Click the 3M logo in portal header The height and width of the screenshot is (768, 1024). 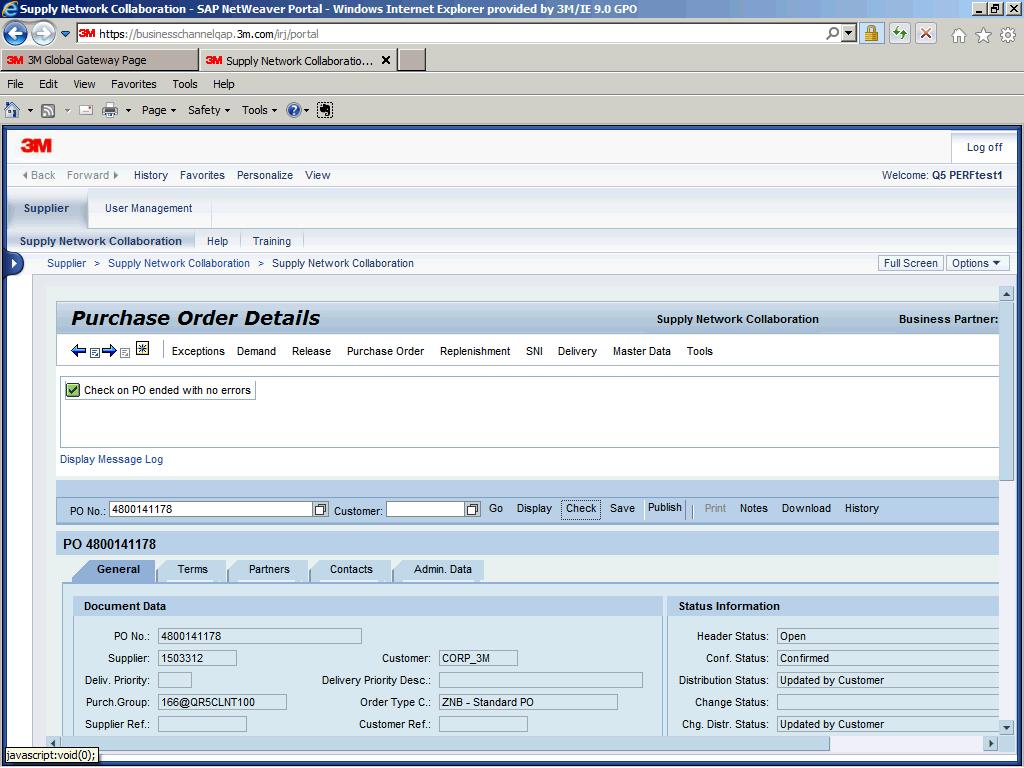36,146
